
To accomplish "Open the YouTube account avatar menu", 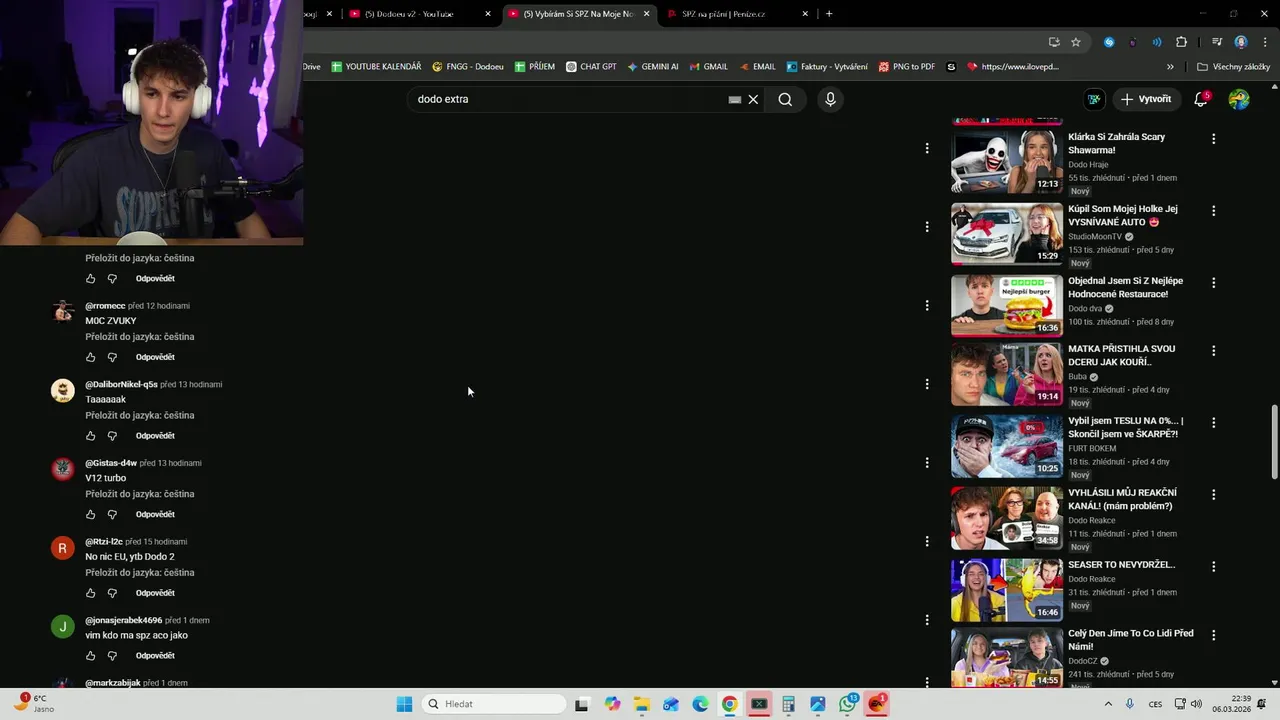I will [x=1239, y=99].
